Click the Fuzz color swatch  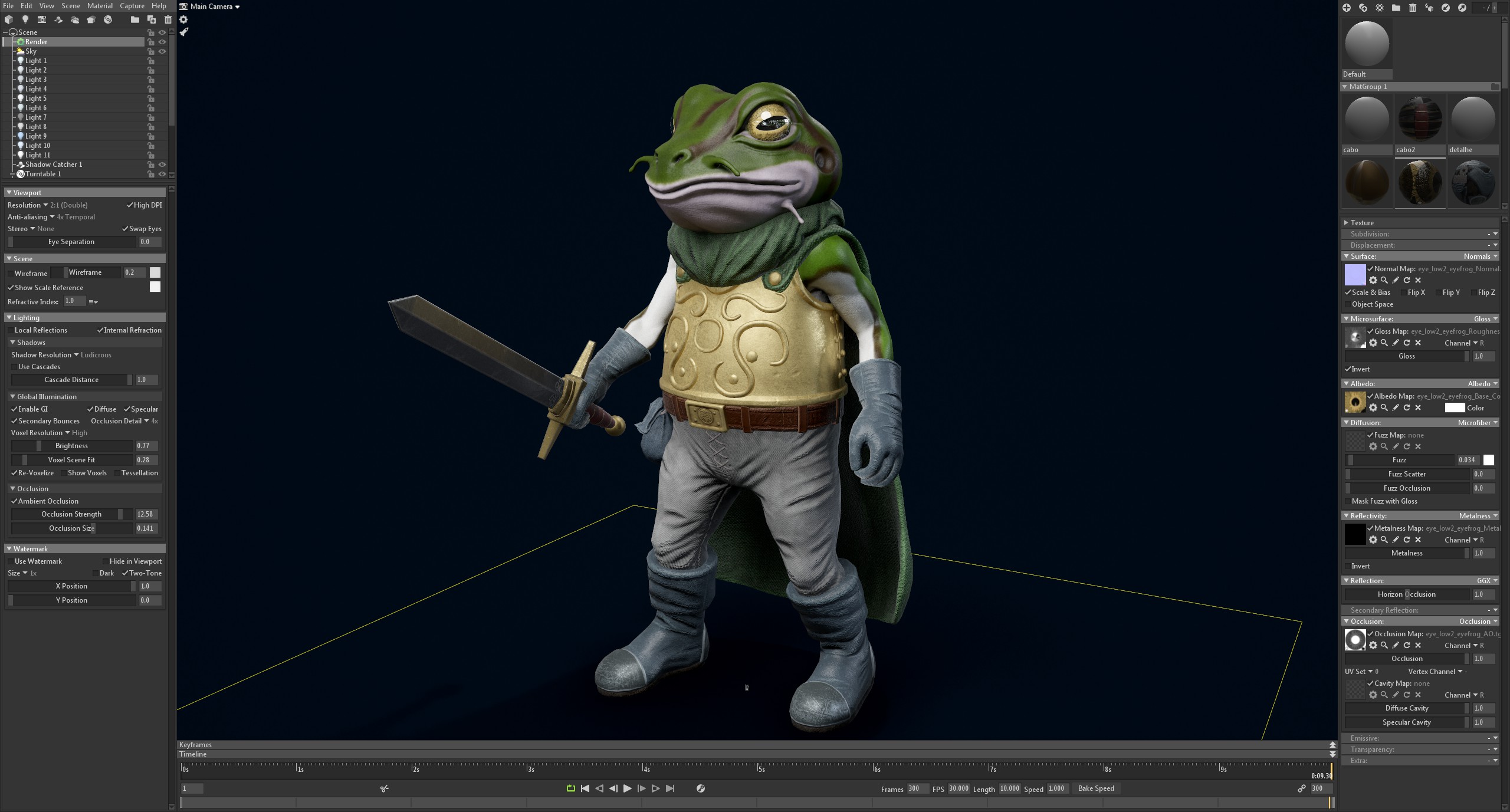[x=1489, y=460]
